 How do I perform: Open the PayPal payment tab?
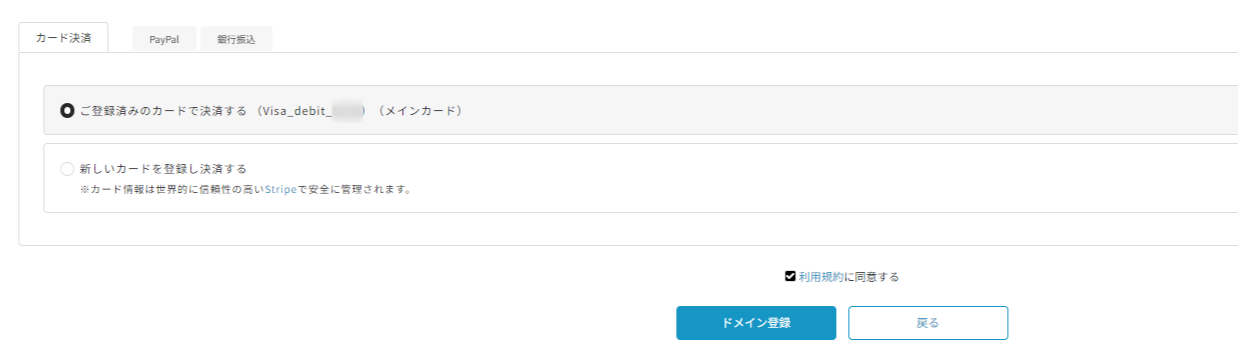pos(165,40)
